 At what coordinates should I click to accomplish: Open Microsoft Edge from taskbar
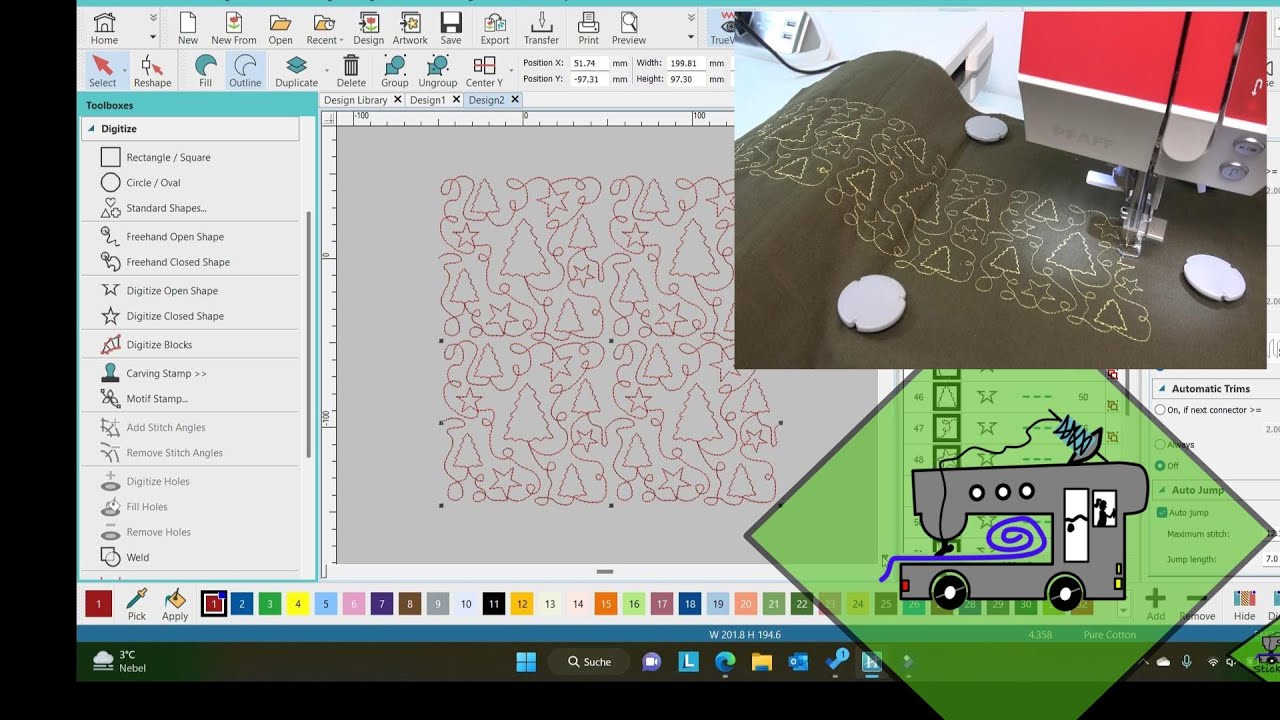725,661
